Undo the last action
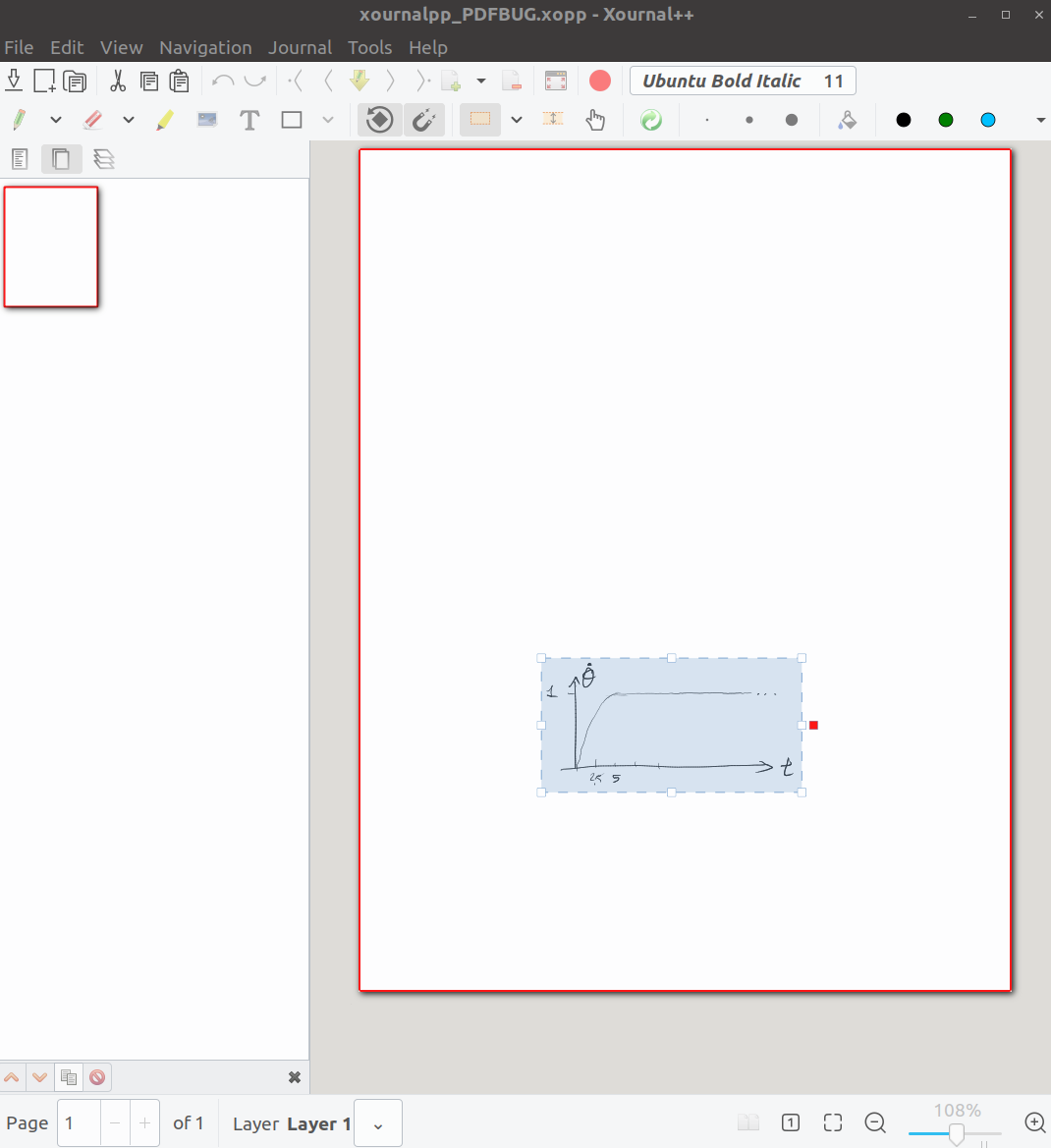The image size is (1051, 1148). pyautogui.click(x=225, y=81)
